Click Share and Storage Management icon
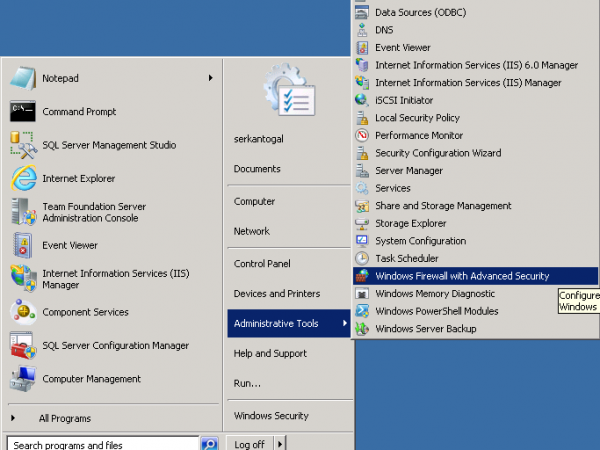 coord(362,206)
